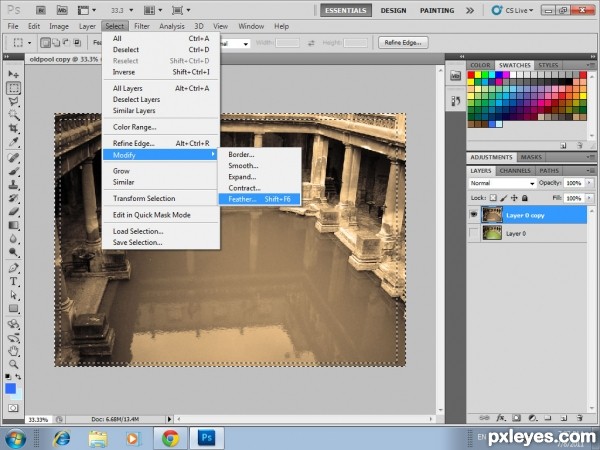Select the Type tool

(14, 281)
